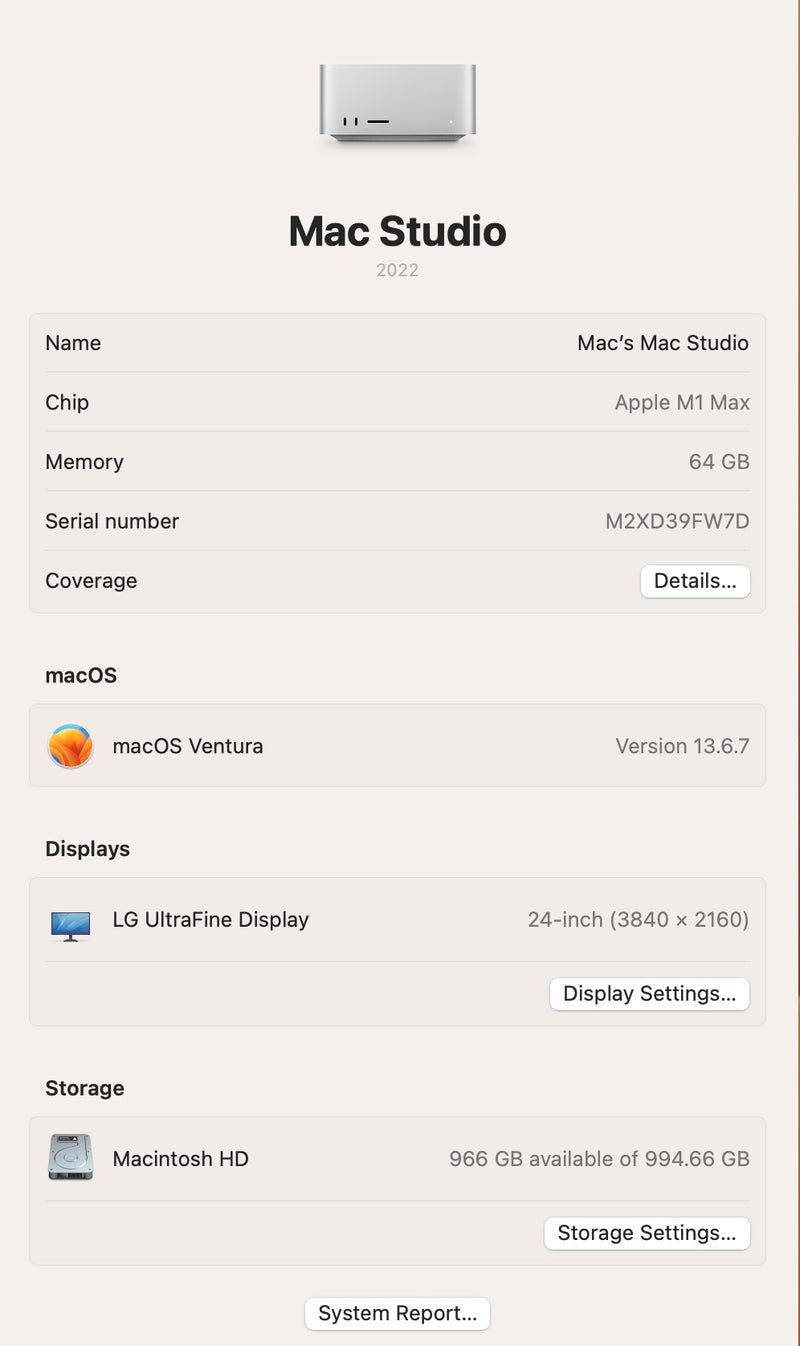Click the macOS Ventura logo icon
This screenshot has width=800, height=1346.
coord(71,746)
